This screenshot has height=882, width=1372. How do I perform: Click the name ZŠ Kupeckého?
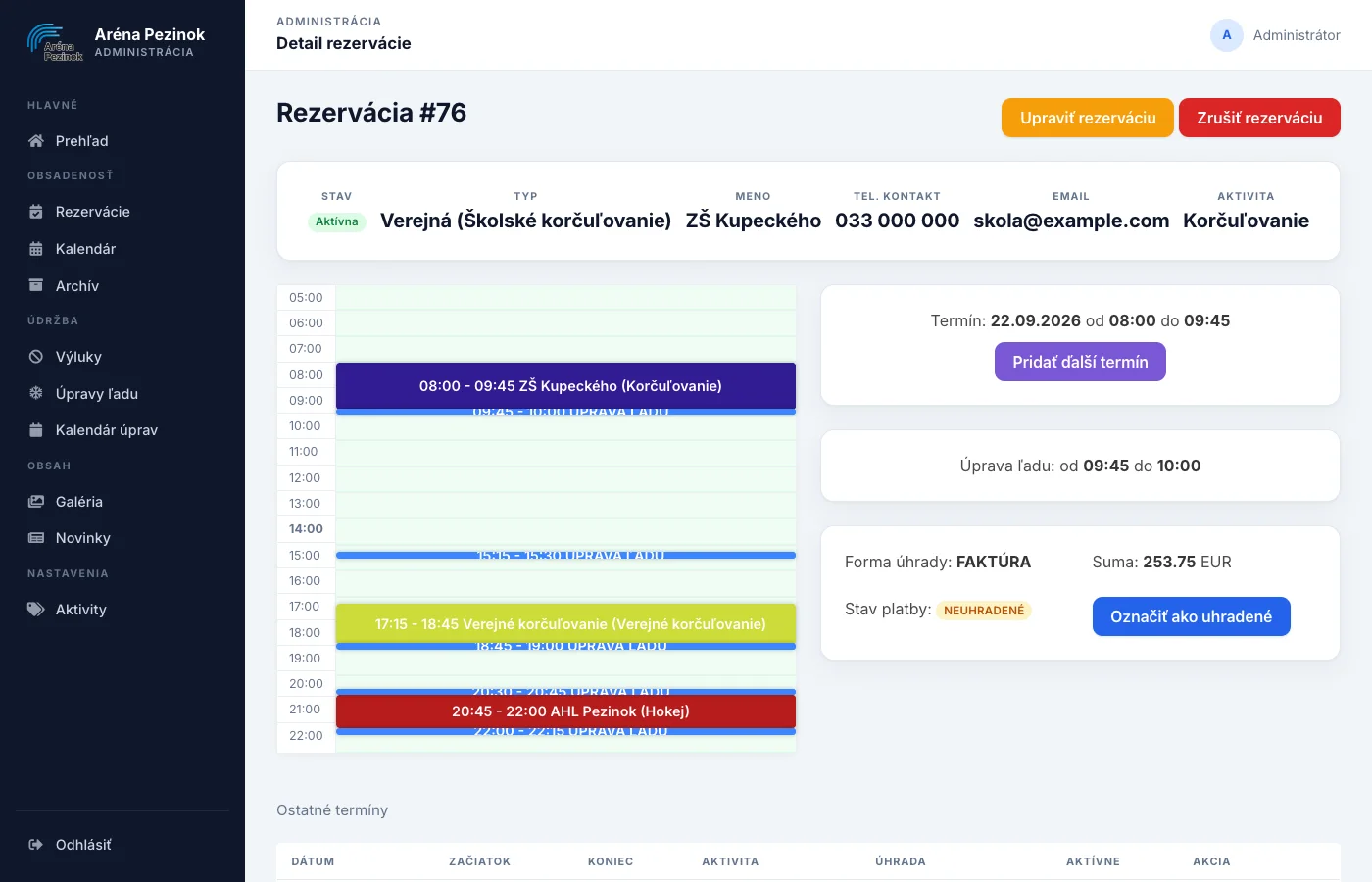click(x=753, y=220)
